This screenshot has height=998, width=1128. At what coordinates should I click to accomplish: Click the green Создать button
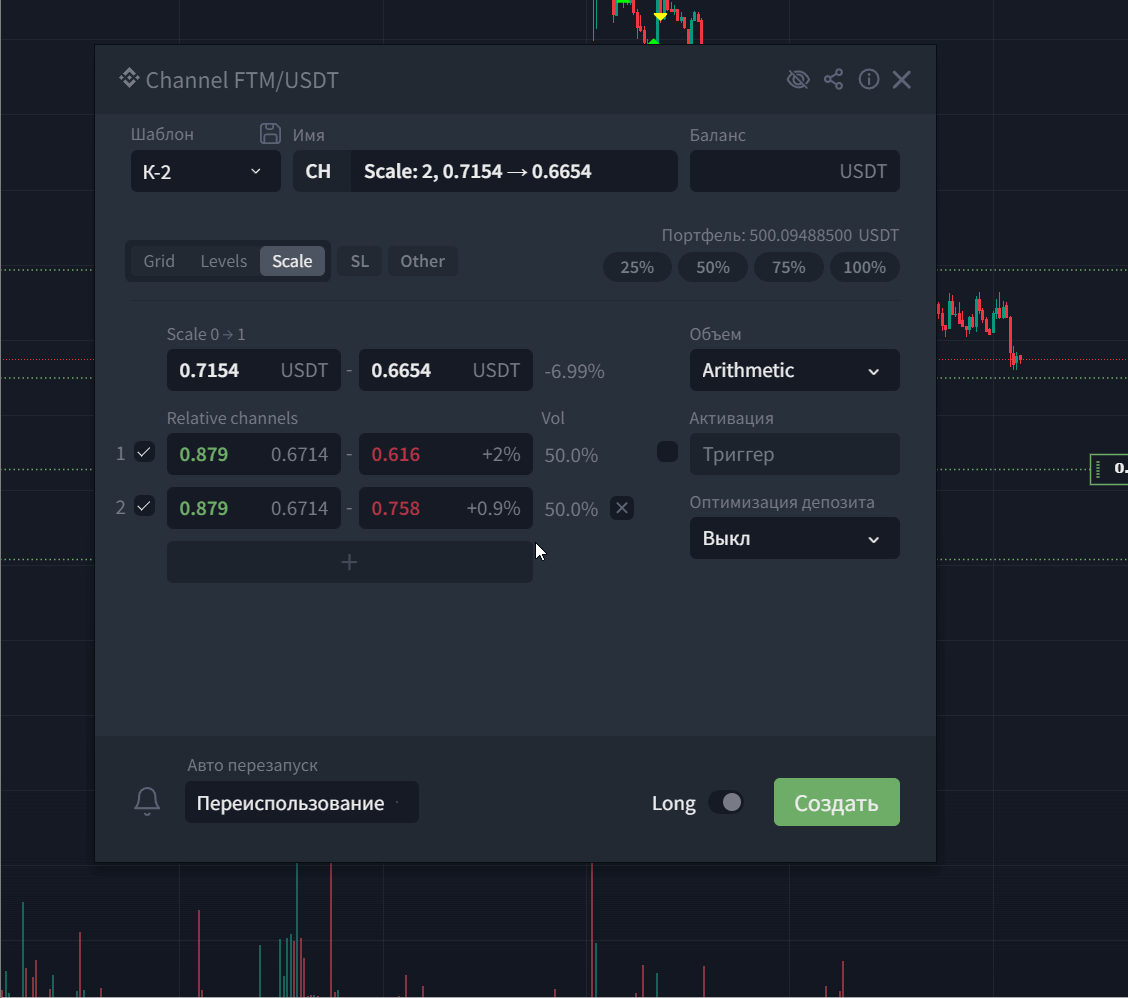point(837,802)
